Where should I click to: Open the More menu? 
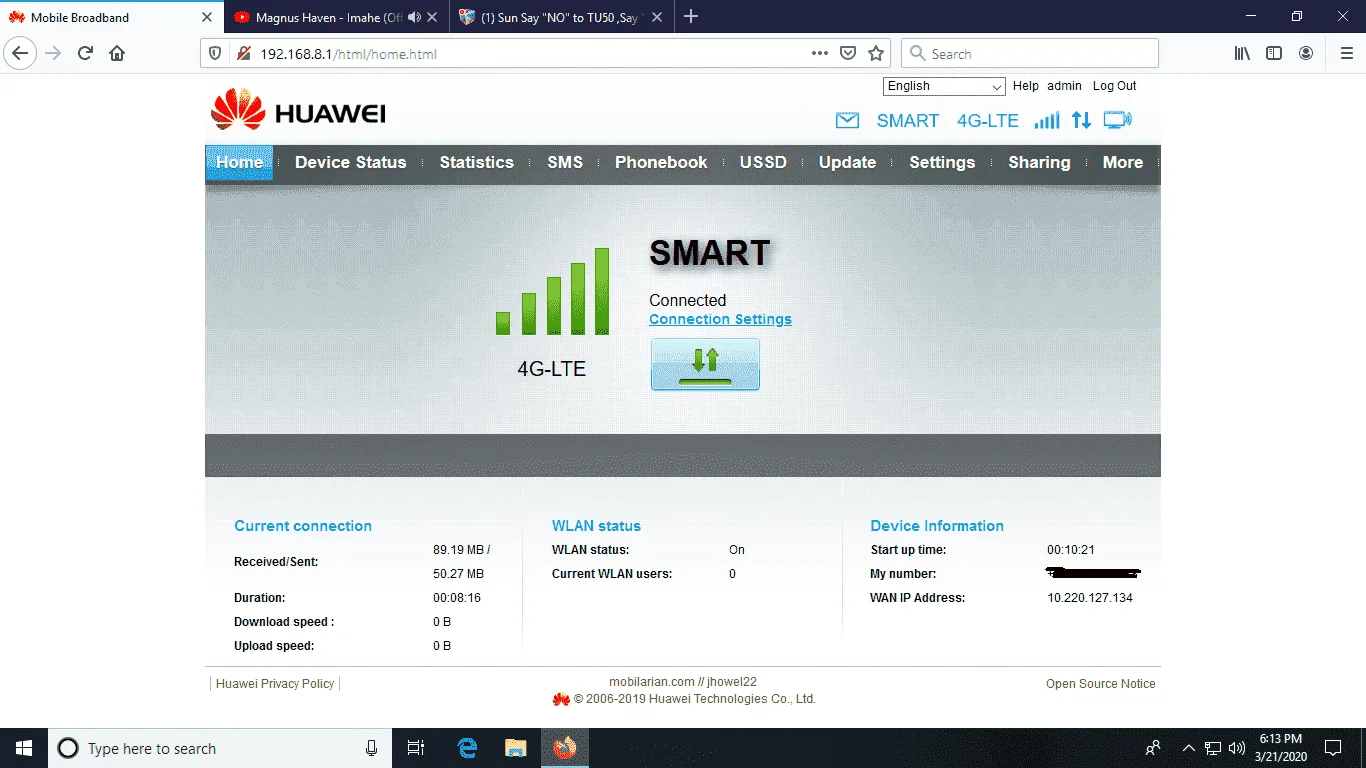(x=1123, y=162)
